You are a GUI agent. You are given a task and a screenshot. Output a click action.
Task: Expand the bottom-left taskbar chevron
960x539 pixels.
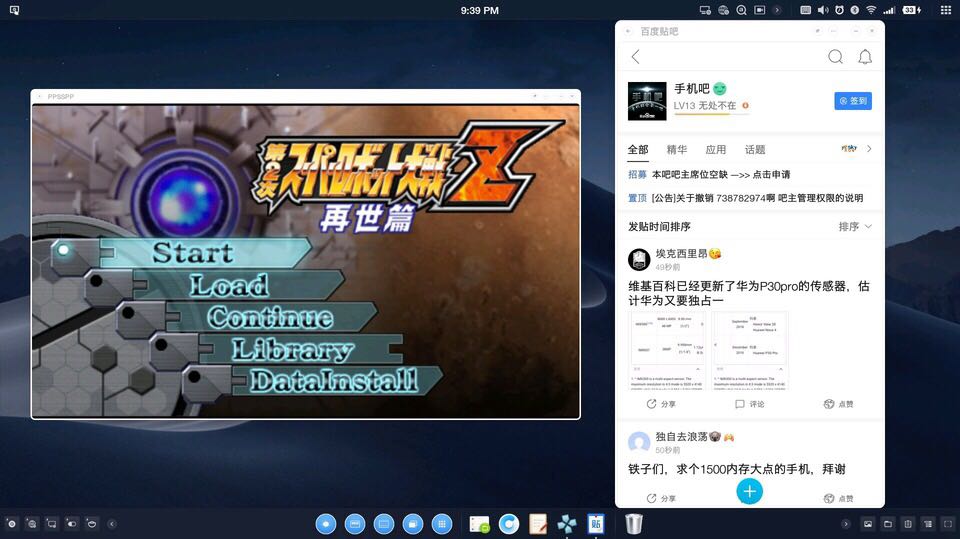pos(112,524)
